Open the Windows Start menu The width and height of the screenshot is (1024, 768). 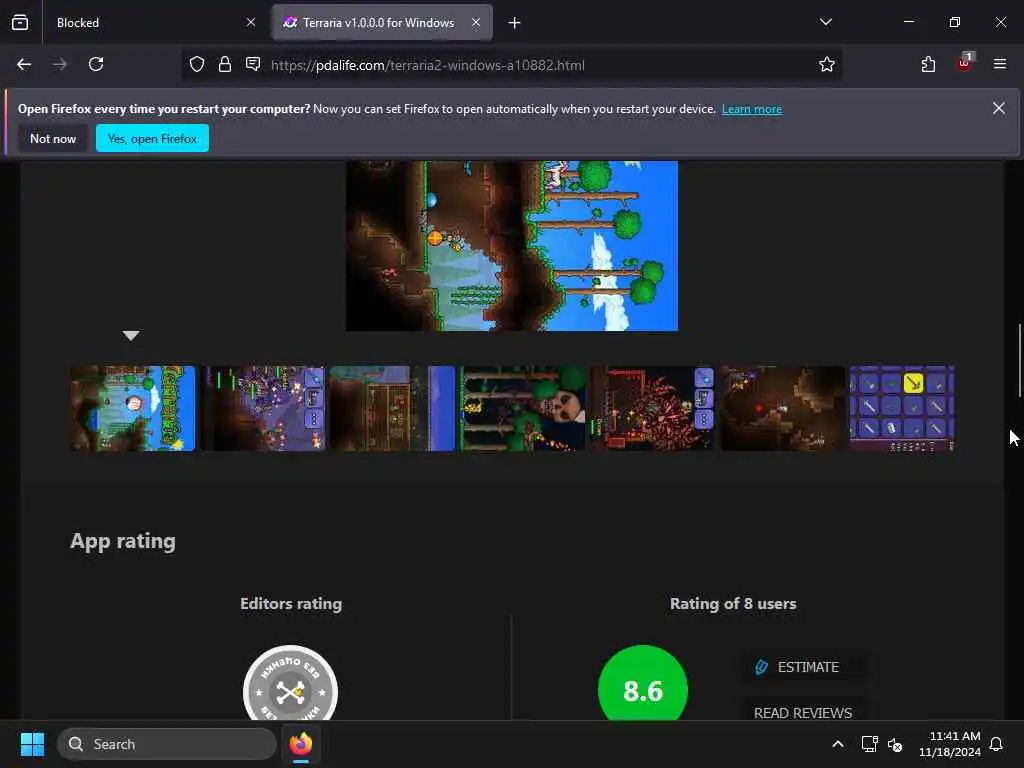point(32,744)
